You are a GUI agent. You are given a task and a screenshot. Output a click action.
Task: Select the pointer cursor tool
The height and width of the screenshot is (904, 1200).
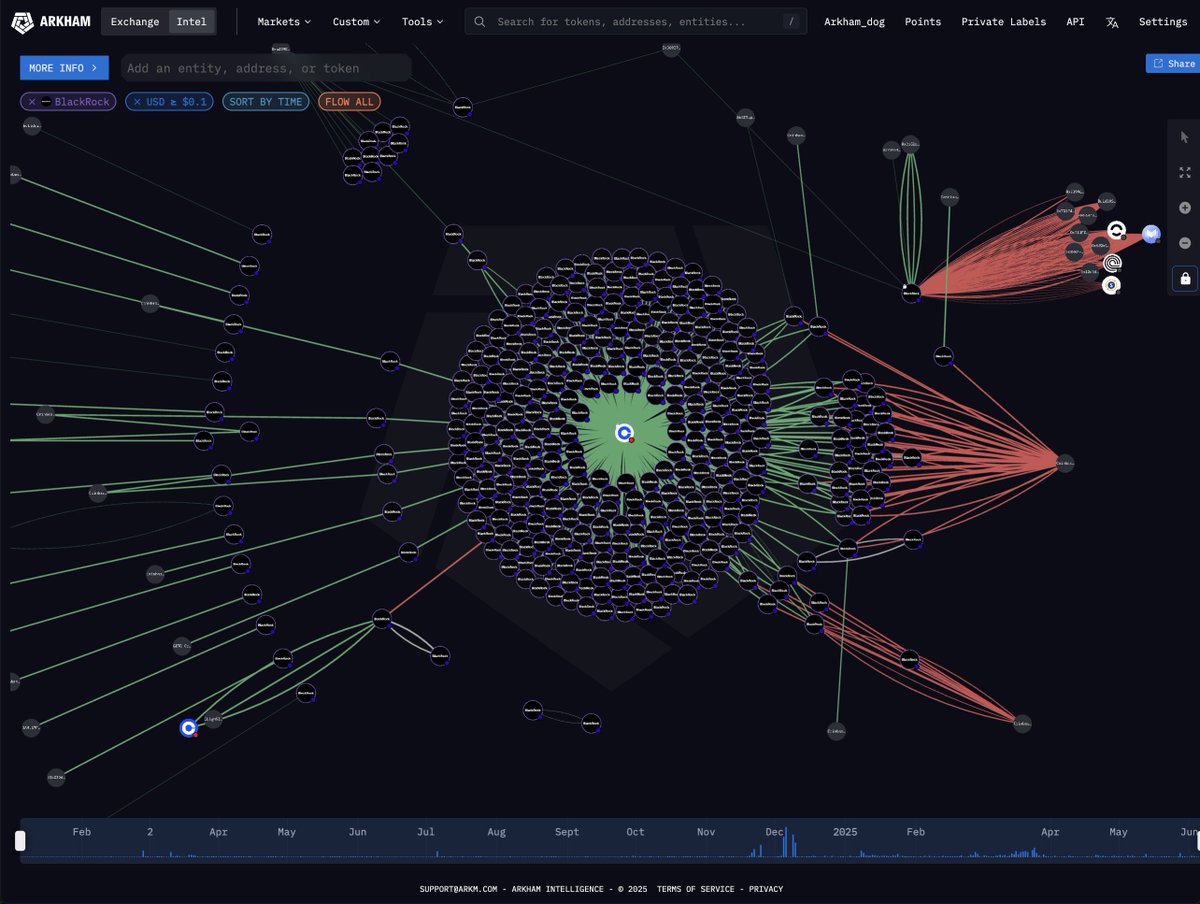pyautogui.click(x=1185, y=137)
